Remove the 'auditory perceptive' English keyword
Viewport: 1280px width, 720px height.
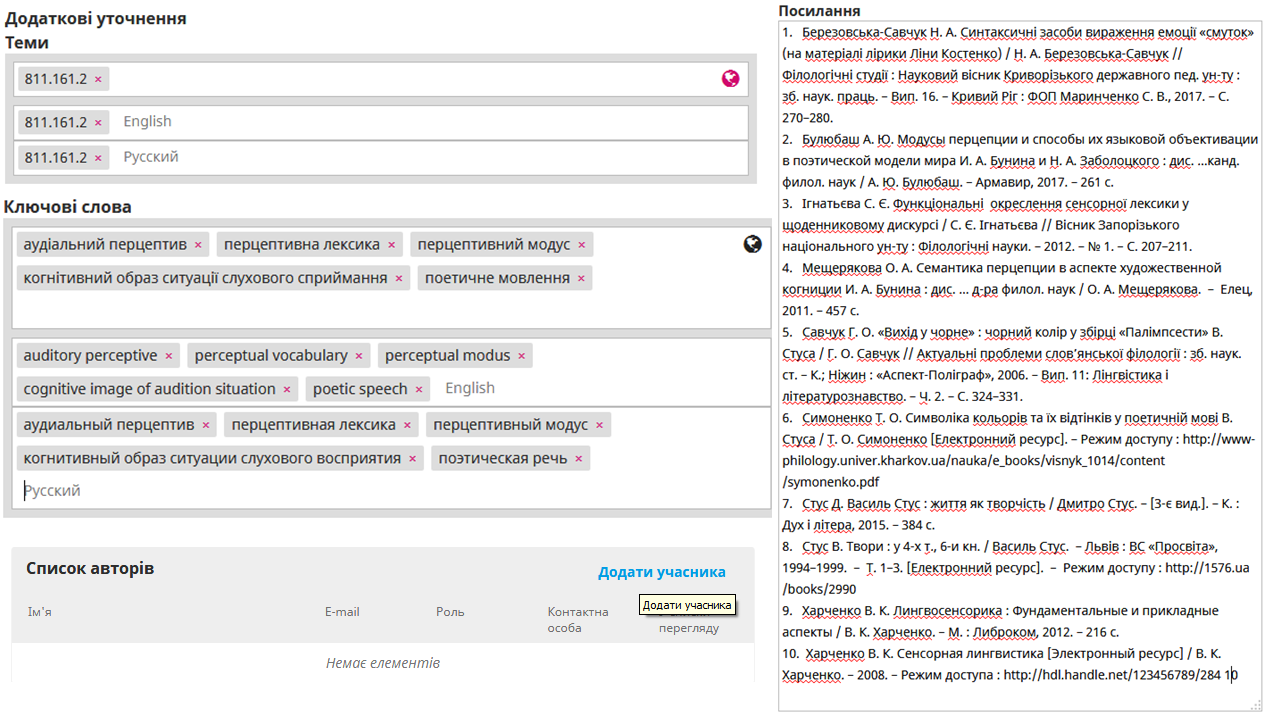click(169, 356)
